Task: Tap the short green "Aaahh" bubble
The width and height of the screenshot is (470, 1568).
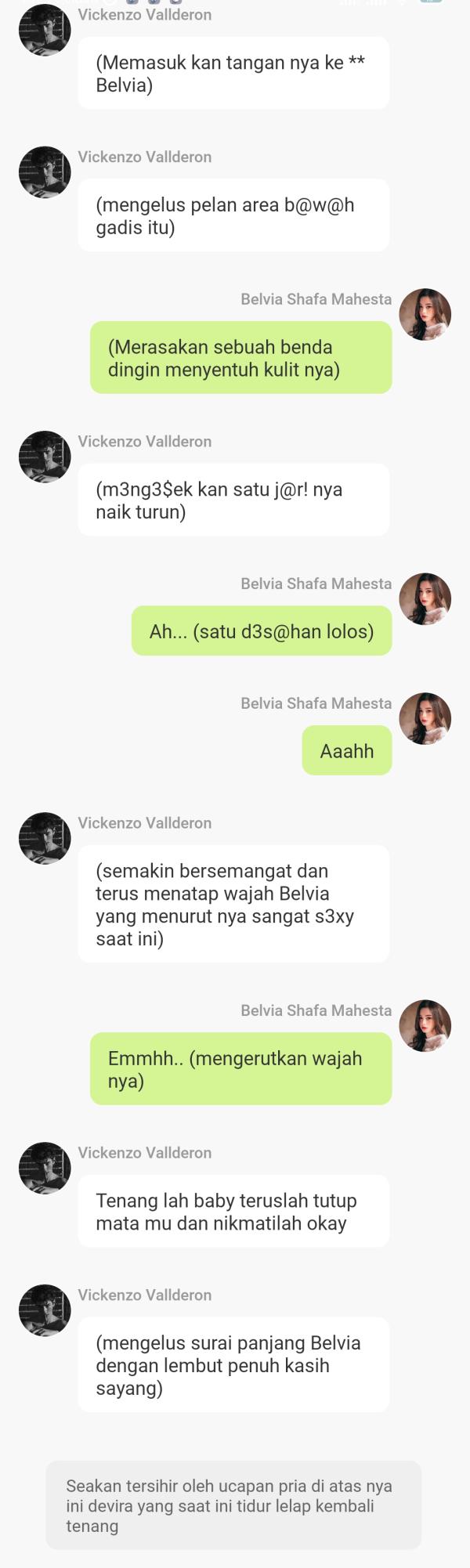Action: coord(347,750)
